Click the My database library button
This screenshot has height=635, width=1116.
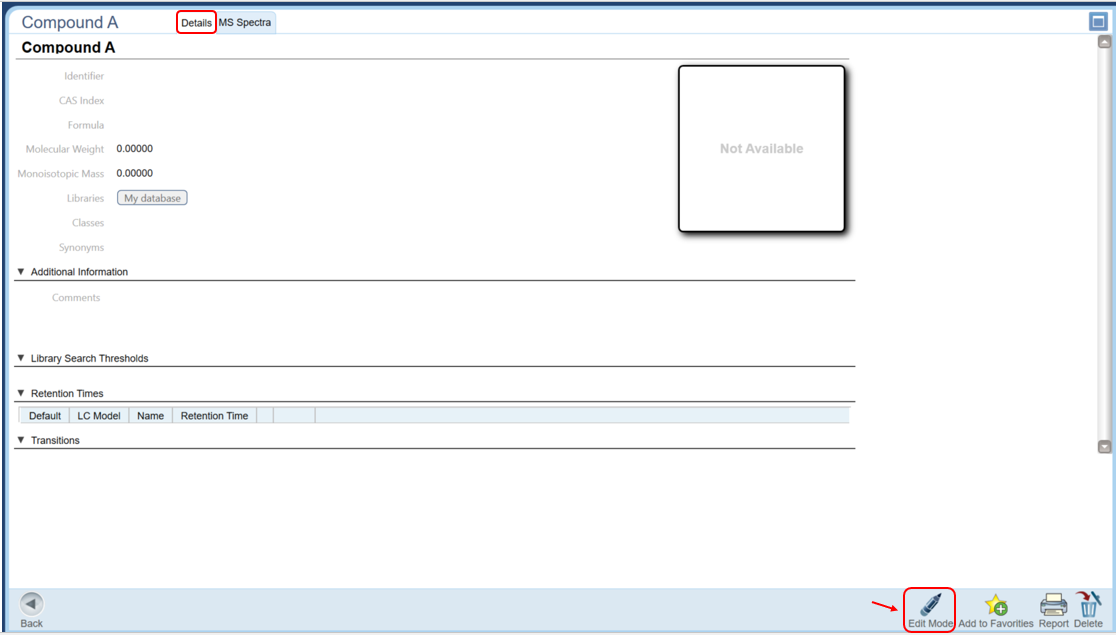click(152, 198)
